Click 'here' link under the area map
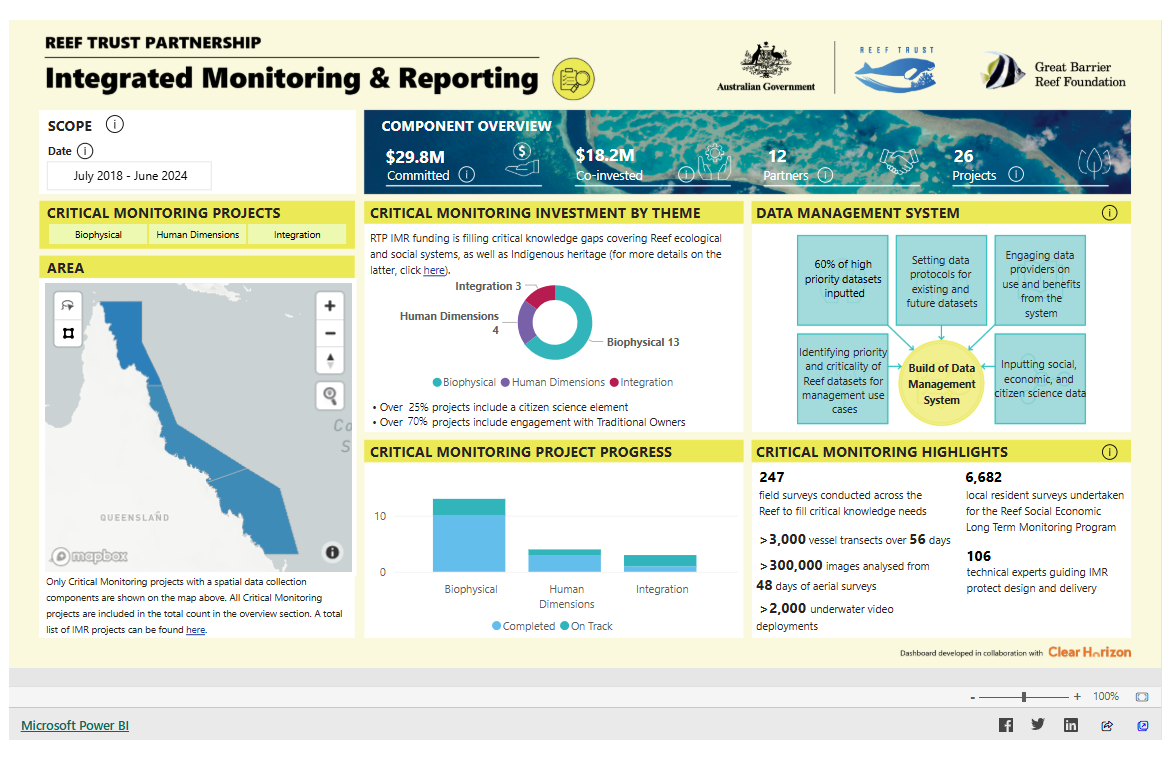 point(195,630)
